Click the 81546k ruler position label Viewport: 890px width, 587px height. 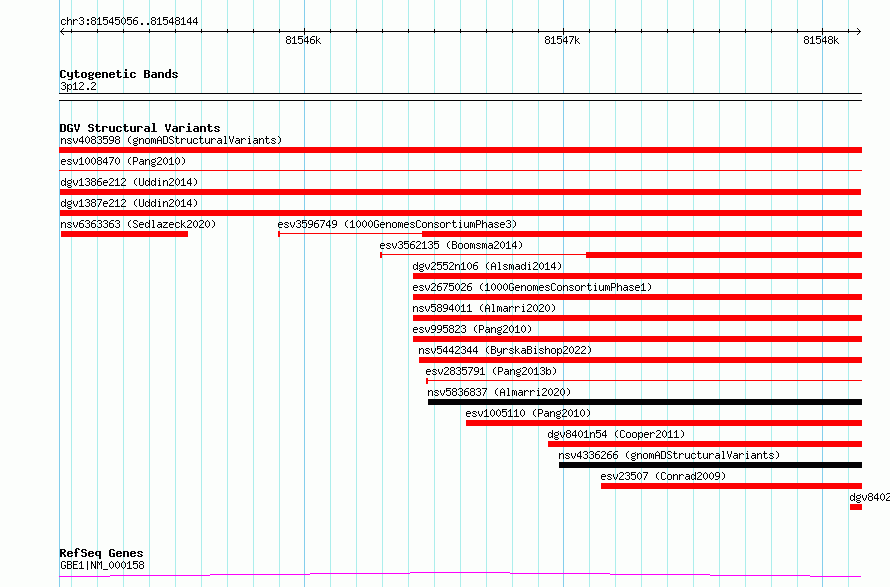point(303,40)
